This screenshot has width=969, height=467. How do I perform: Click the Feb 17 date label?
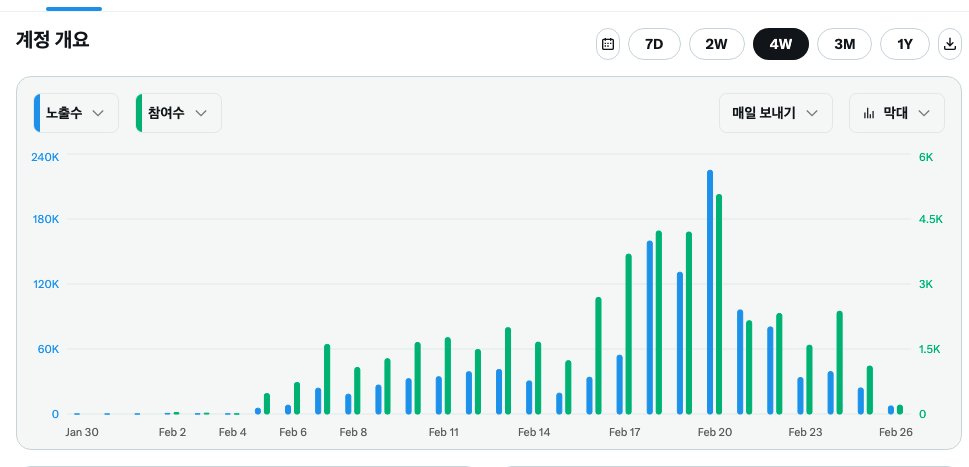(x=625, y=432)
